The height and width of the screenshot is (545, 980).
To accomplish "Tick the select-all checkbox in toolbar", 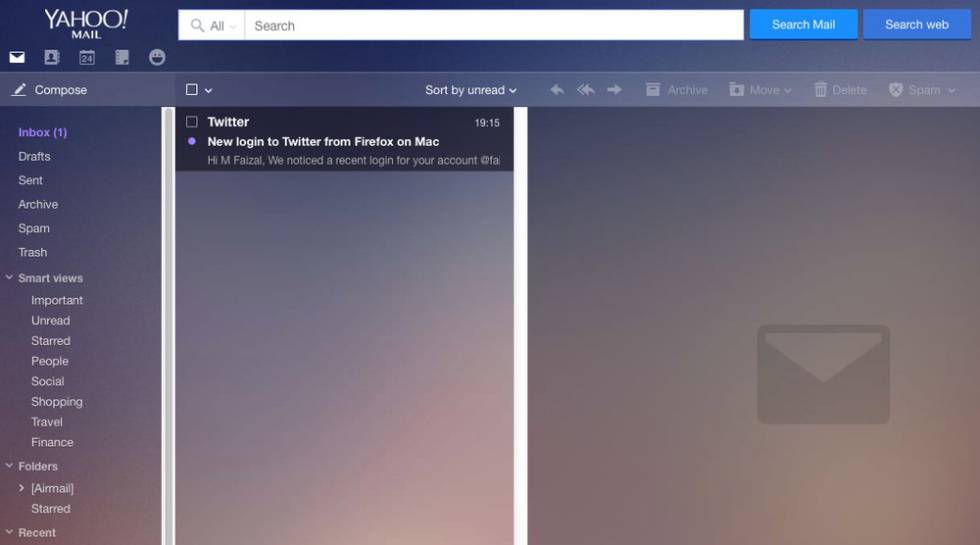I will [192, 90].
